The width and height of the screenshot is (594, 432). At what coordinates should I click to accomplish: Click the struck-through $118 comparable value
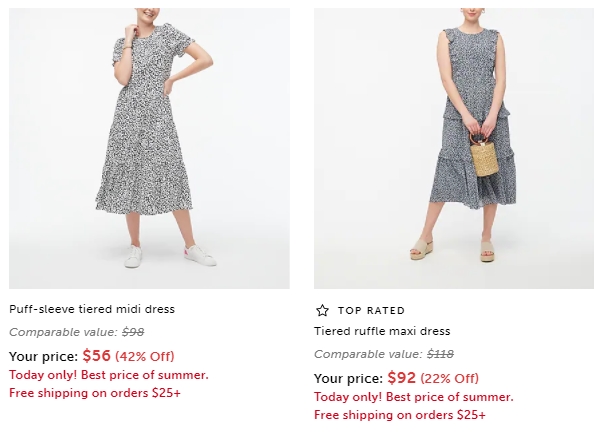coord(440,354)
